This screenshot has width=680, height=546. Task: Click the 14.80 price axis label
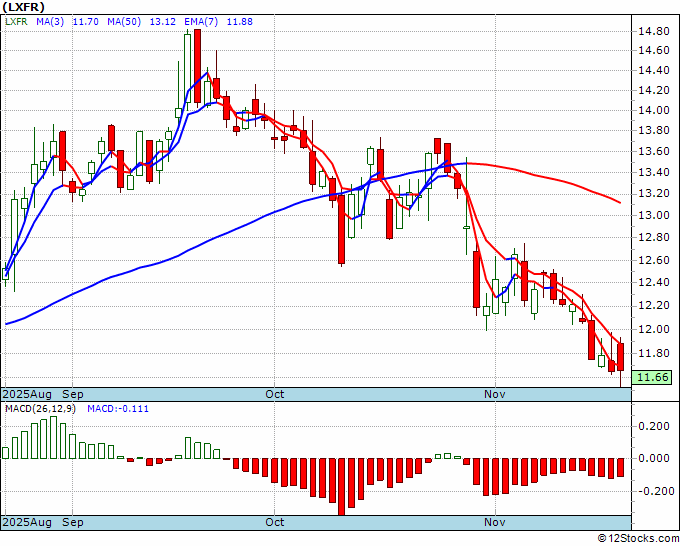[x=654, y=31]
